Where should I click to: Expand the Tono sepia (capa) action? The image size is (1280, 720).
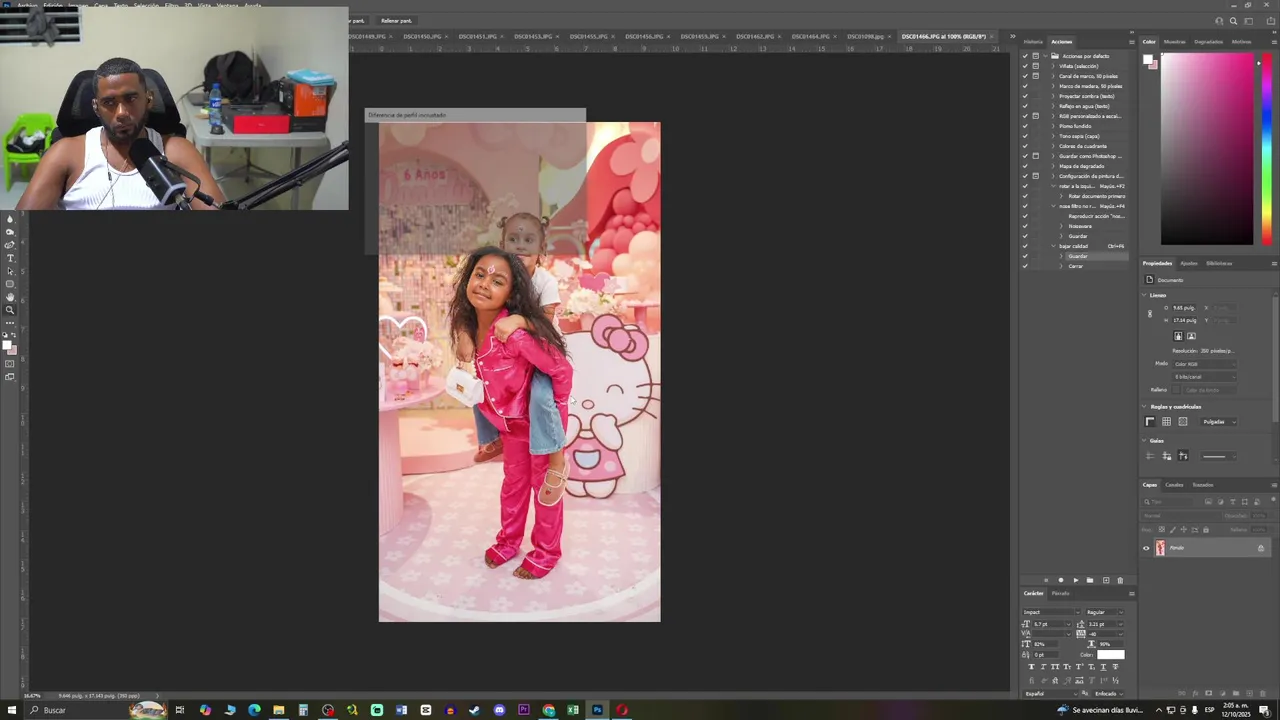[1053, 136]
